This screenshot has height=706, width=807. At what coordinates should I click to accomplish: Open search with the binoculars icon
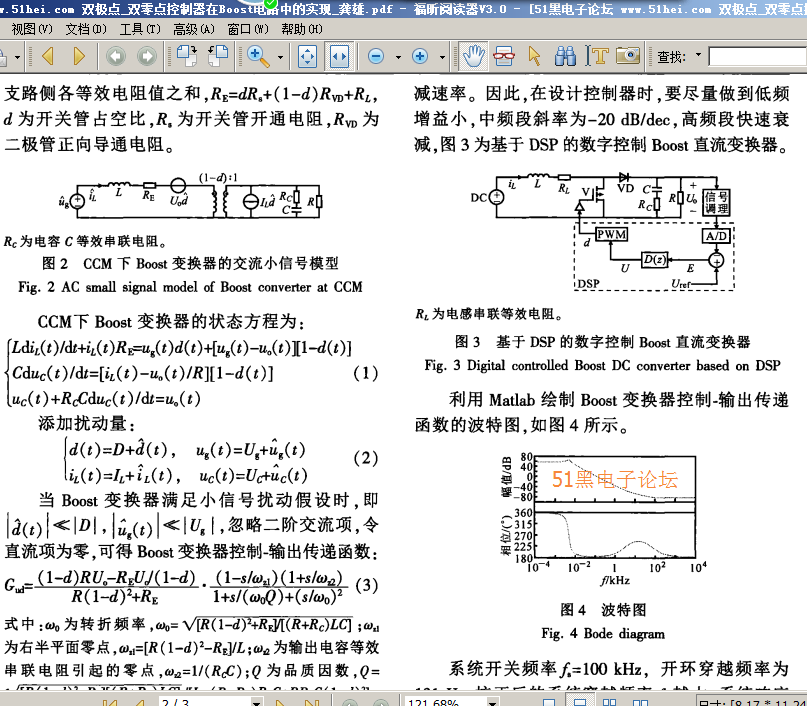[x=566, y=56]
